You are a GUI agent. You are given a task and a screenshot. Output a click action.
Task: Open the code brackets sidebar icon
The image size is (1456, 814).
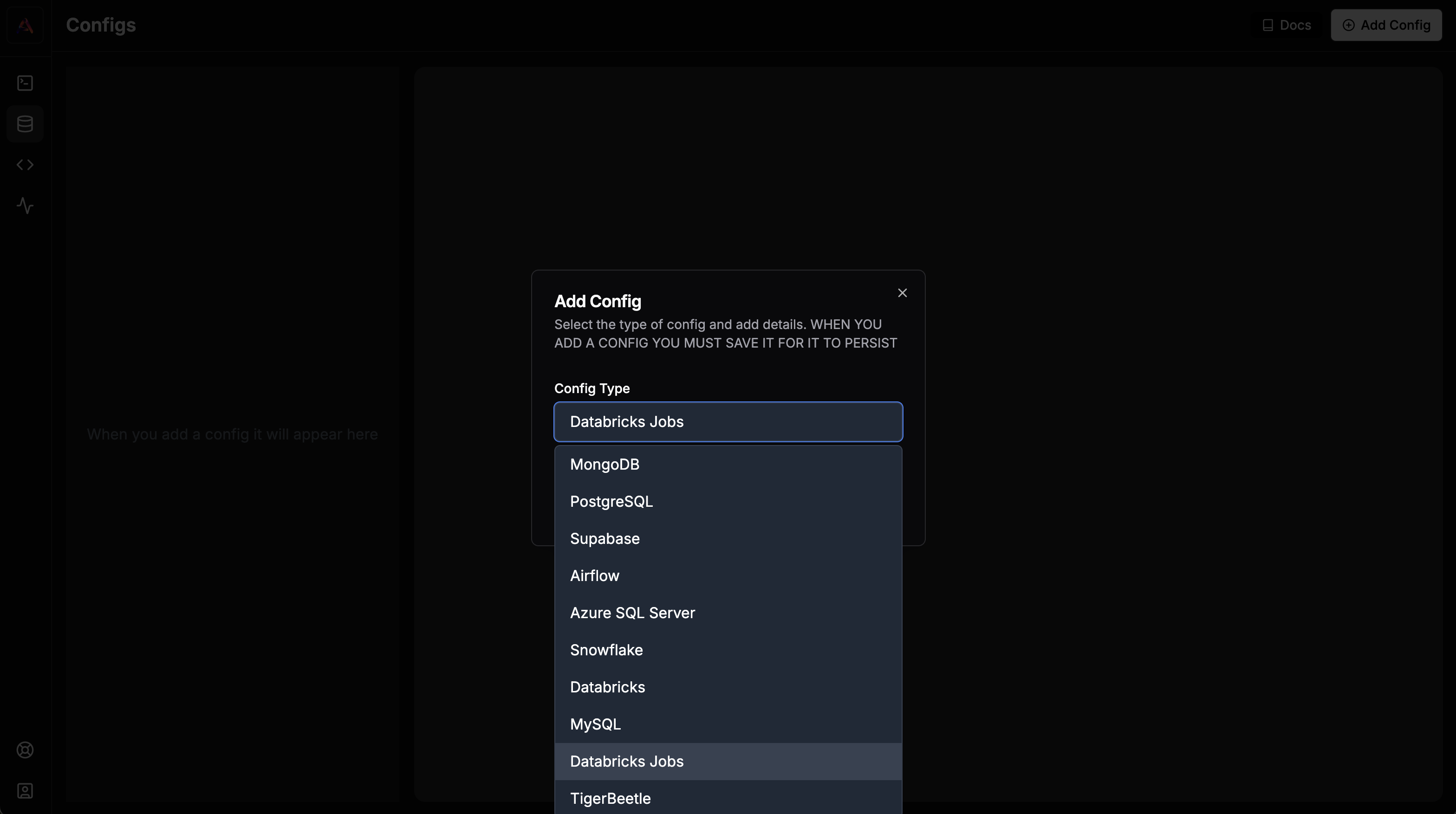point(25,164)
